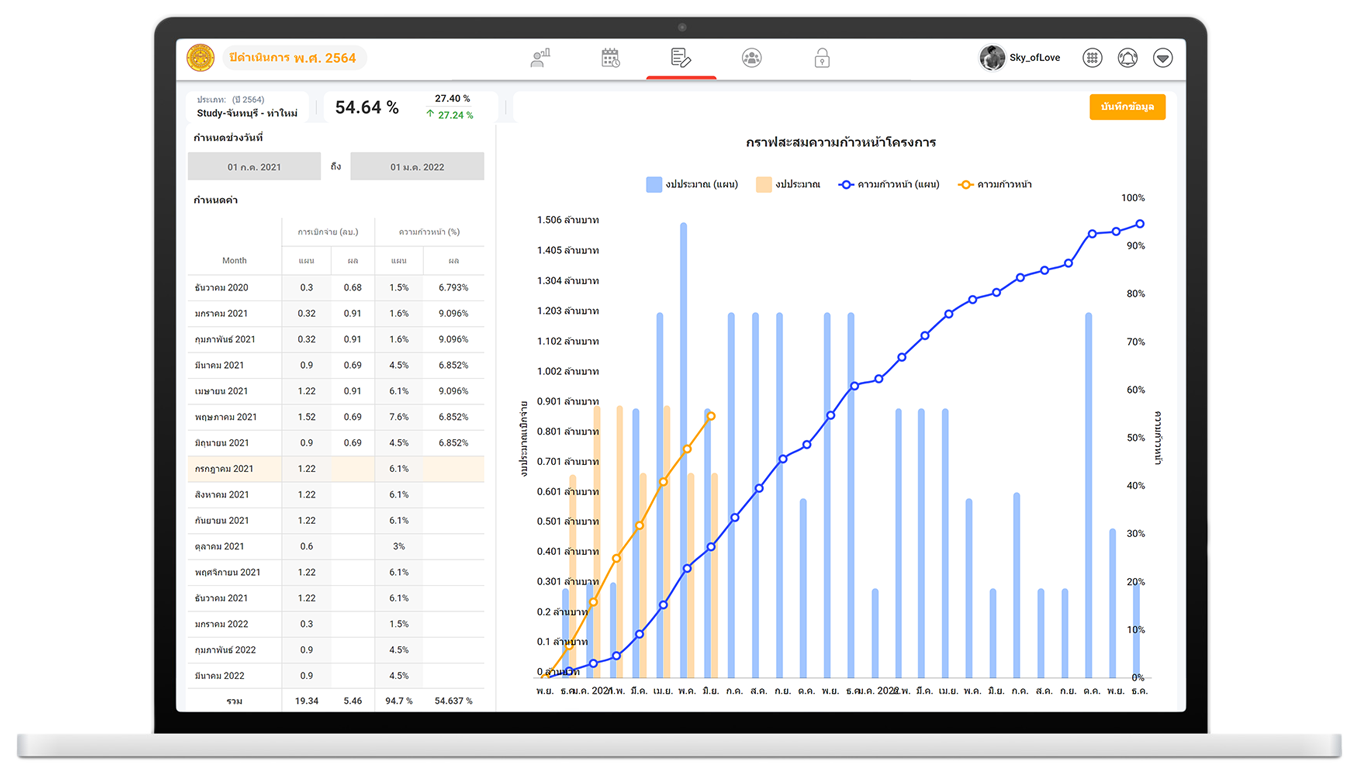
Task: Set end date field 01 ม.ค. 2022
Action: click(x=417, y=167)
